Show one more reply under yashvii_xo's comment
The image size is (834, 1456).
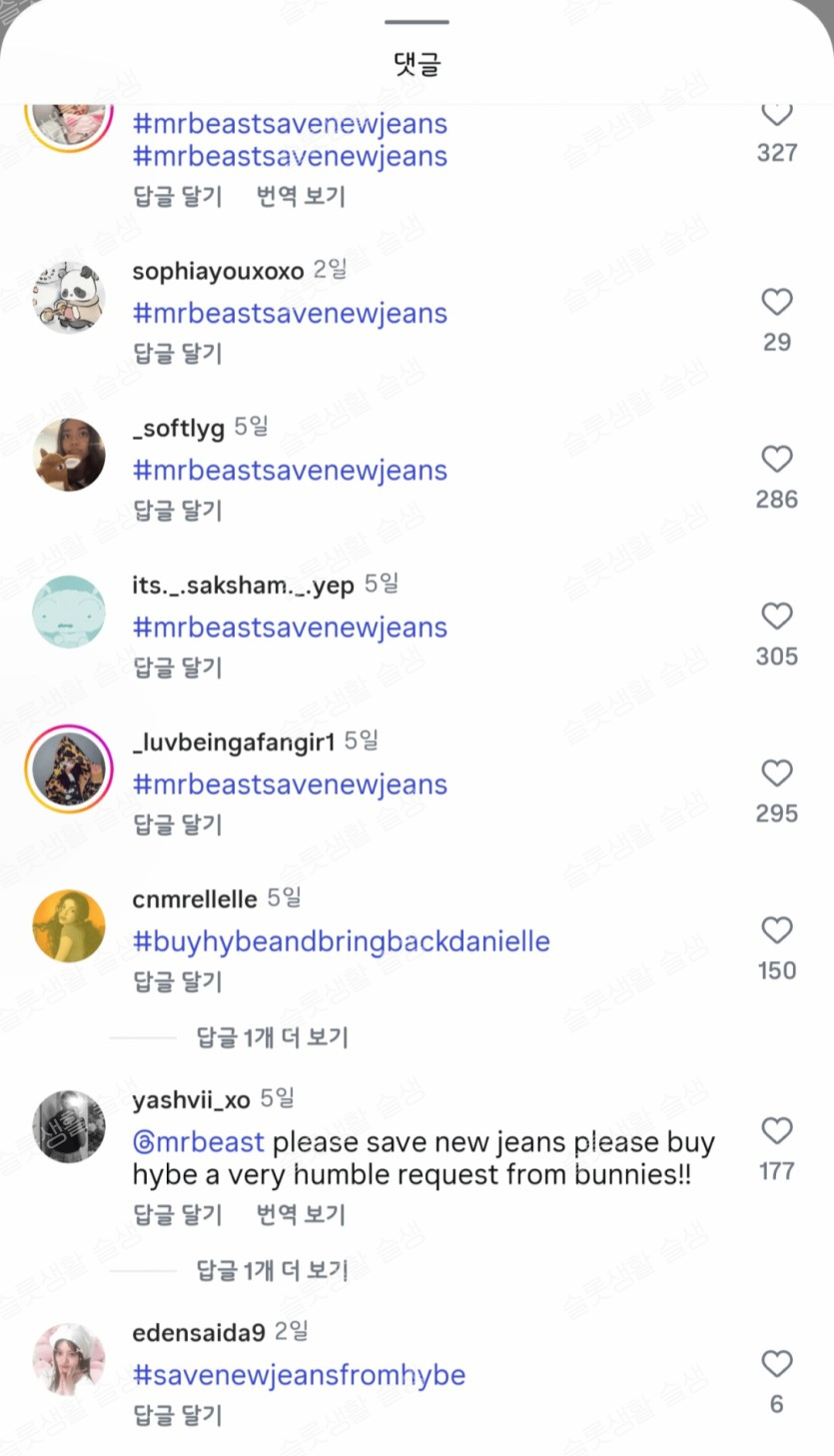tap(272, 1270)
